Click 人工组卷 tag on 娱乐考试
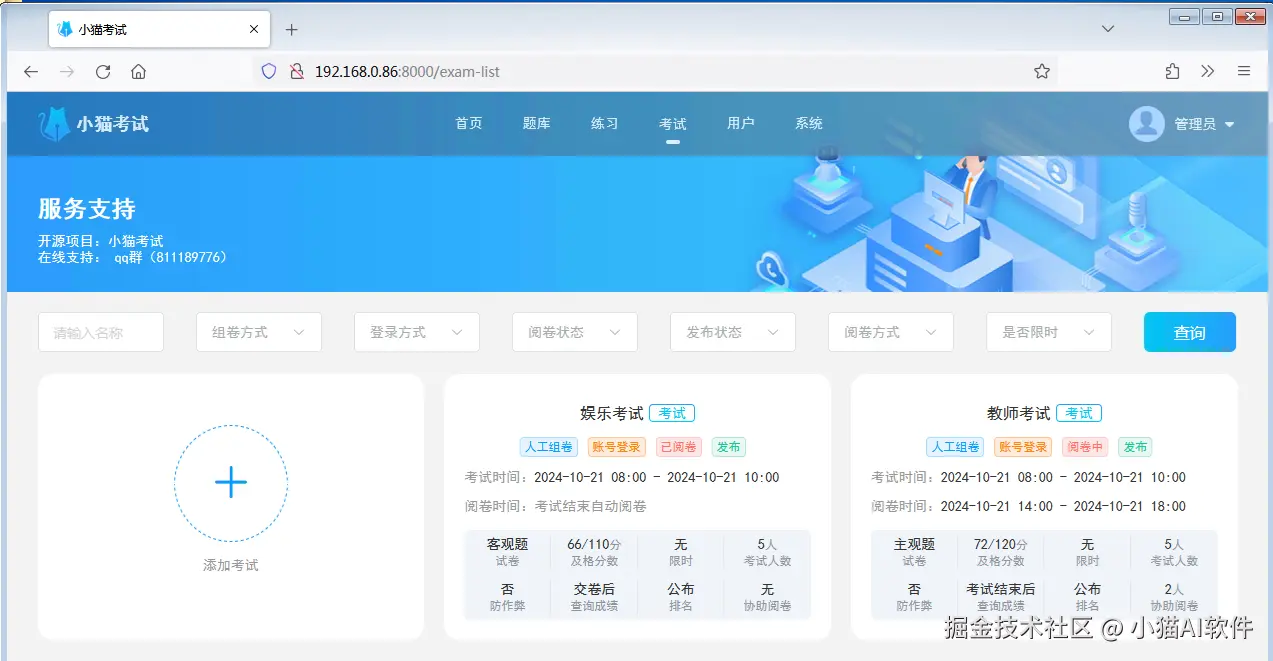 click(548, 447)
